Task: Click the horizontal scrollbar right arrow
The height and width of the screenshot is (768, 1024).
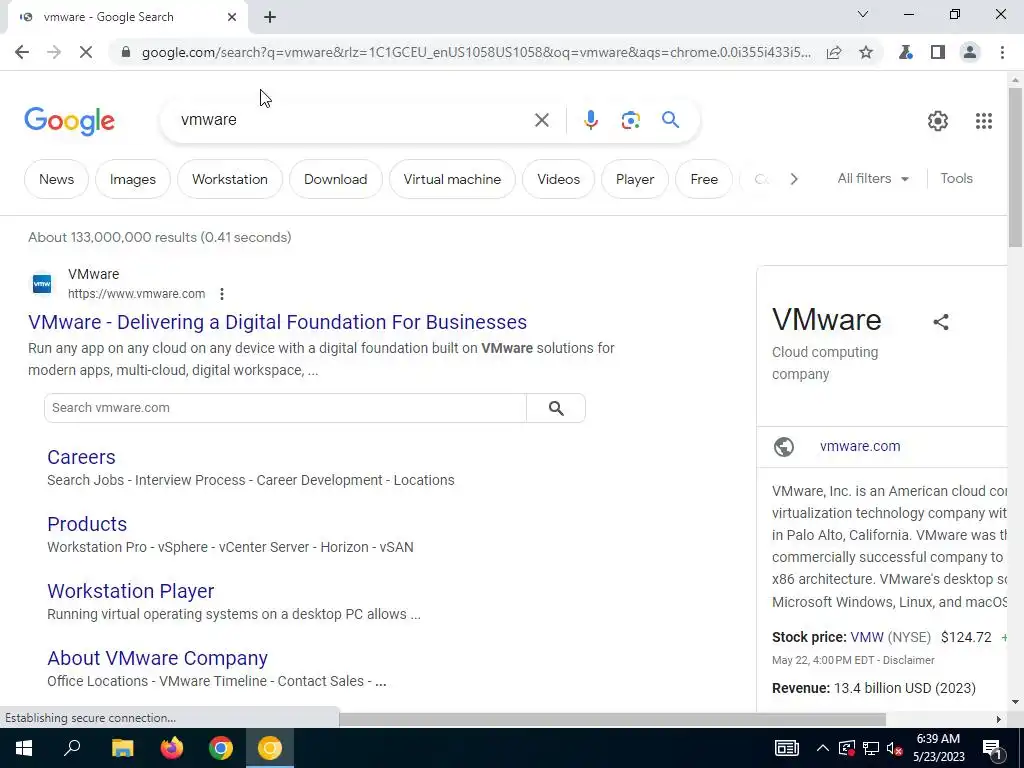Action: pyautogui.click(x=999, y=719)
